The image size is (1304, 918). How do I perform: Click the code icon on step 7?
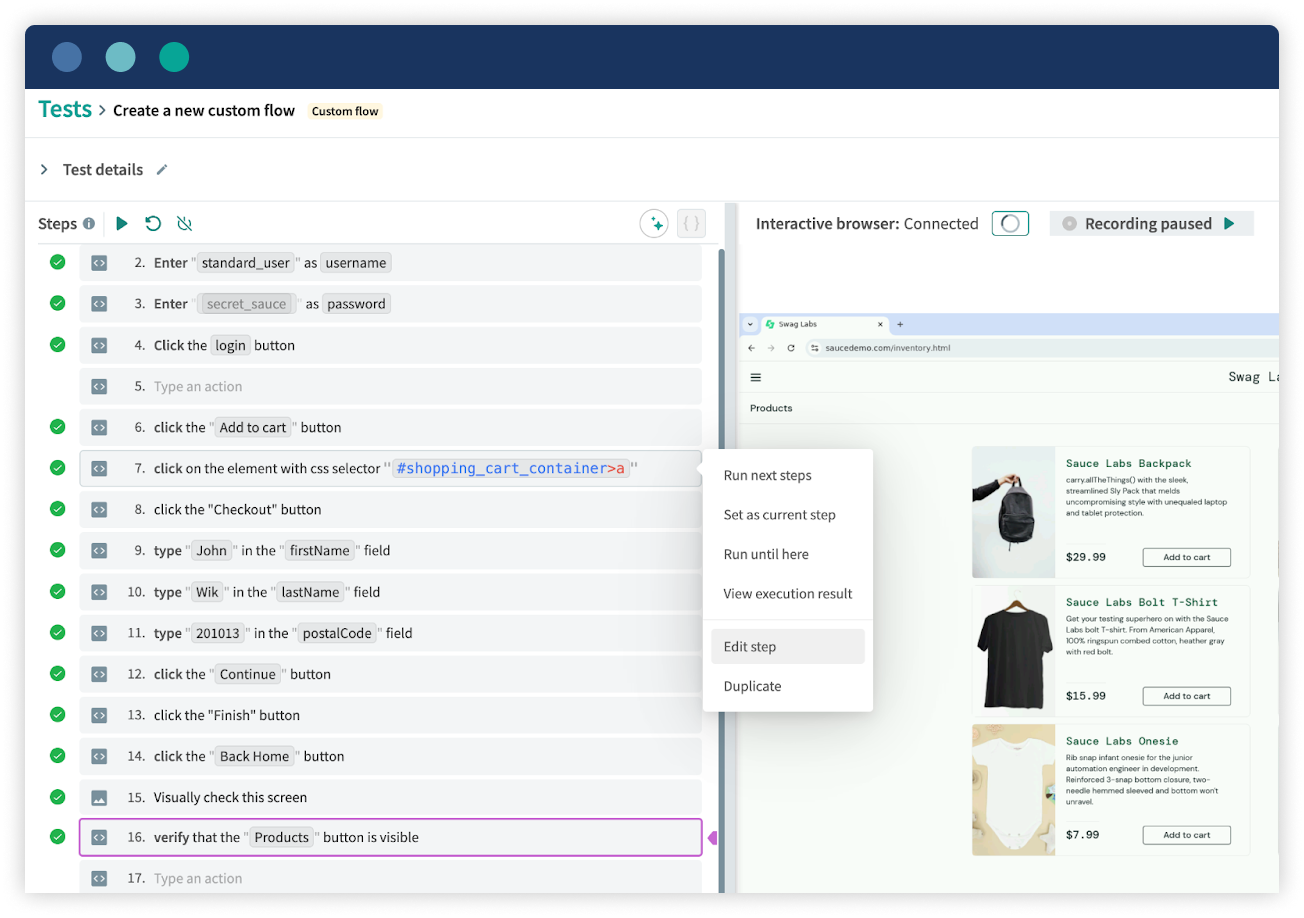click(99, 468)
